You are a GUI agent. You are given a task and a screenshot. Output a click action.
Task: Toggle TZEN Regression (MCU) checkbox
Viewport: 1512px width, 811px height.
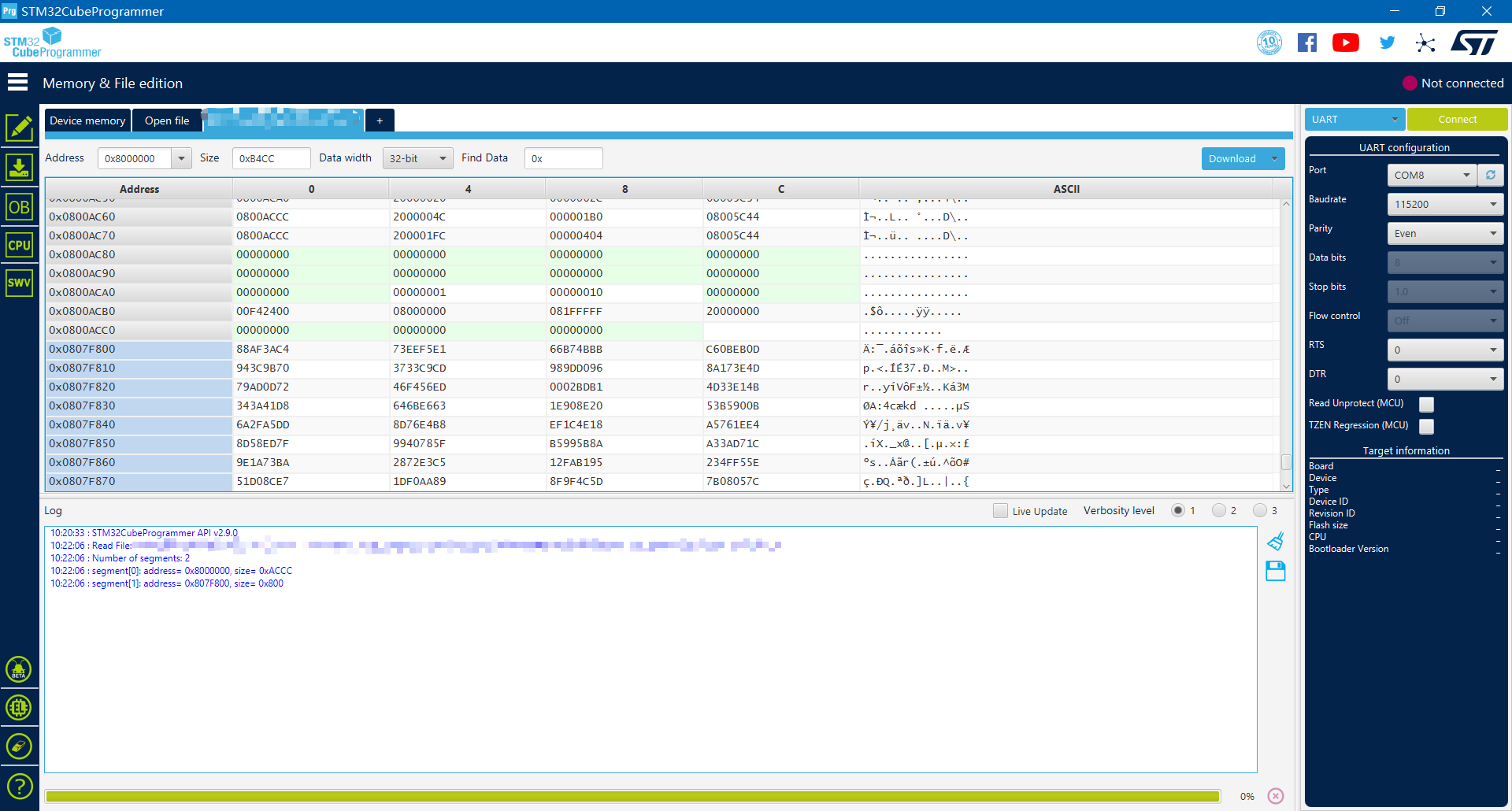[x=1426, y=426]
